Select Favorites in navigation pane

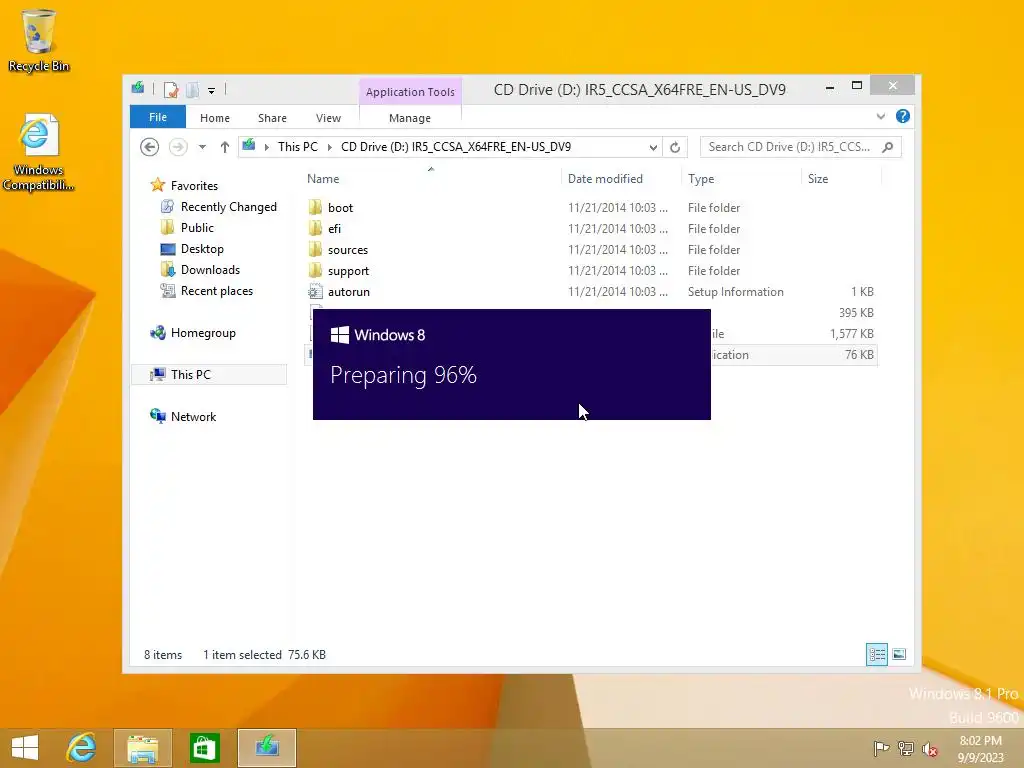[x=194, y=186]
